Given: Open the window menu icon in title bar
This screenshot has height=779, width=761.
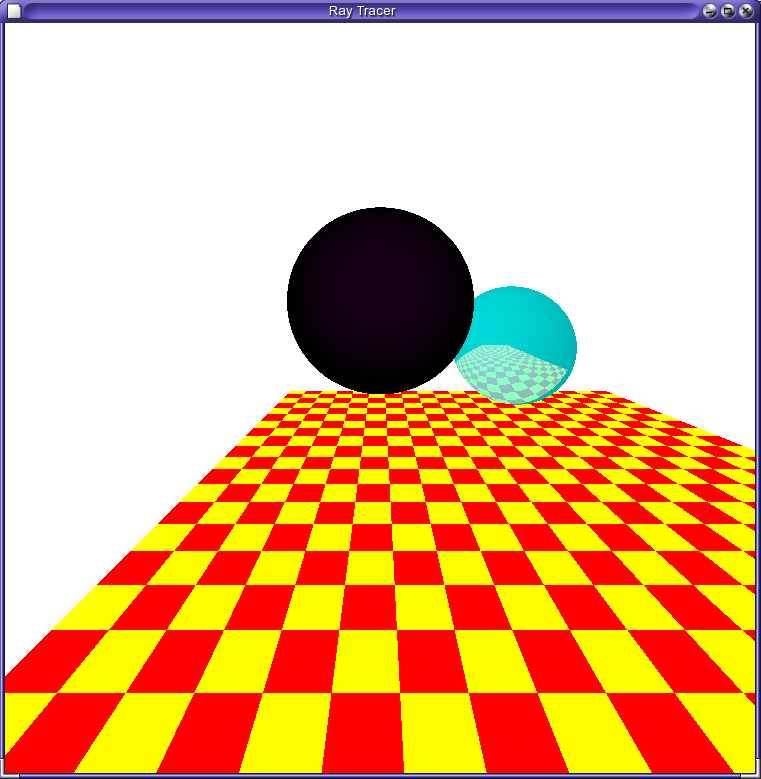Looking at the screenshot, I should click(x=14, y=11).
